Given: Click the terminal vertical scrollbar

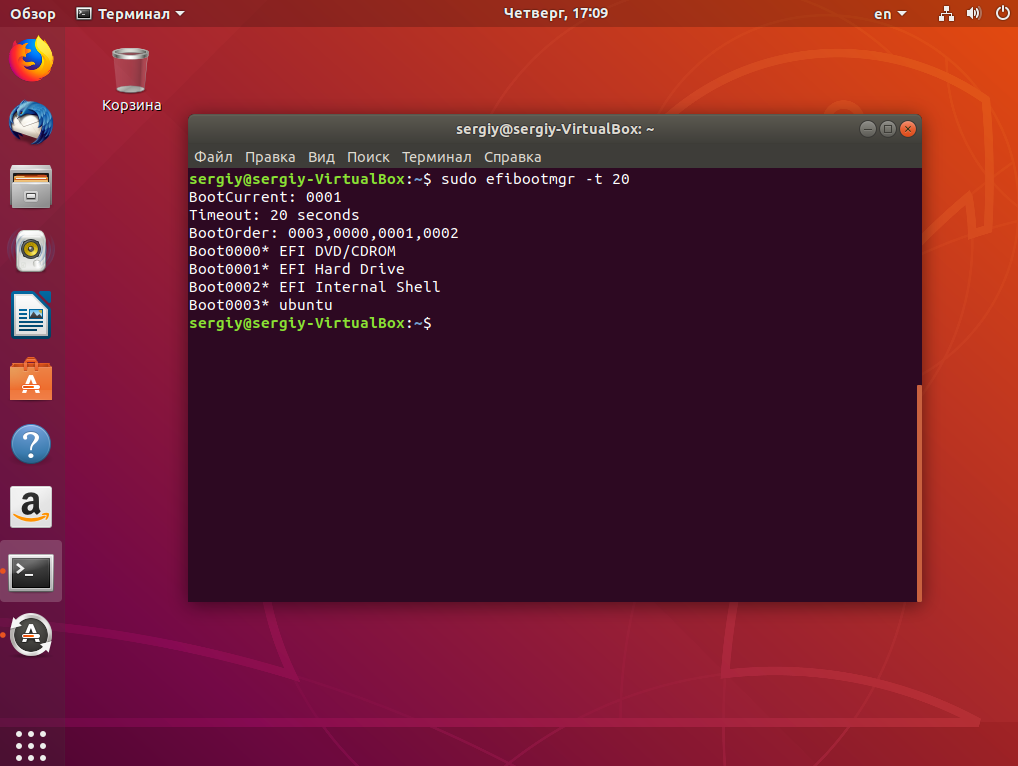Looking at the screenshot, I should [x=919, y=493].
